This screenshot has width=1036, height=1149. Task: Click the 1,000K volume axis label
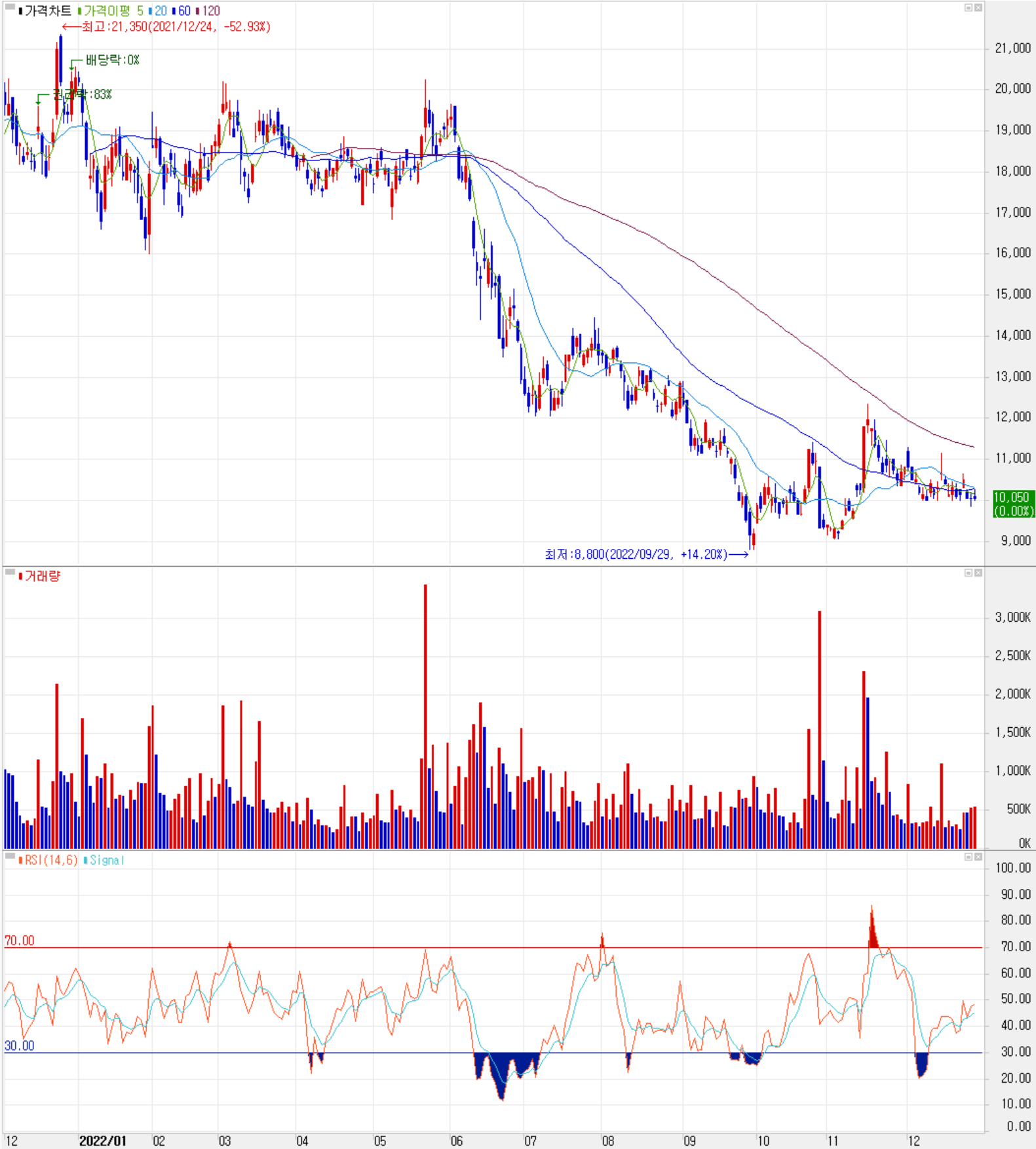pyautogui.click(x=1012, y=770)
